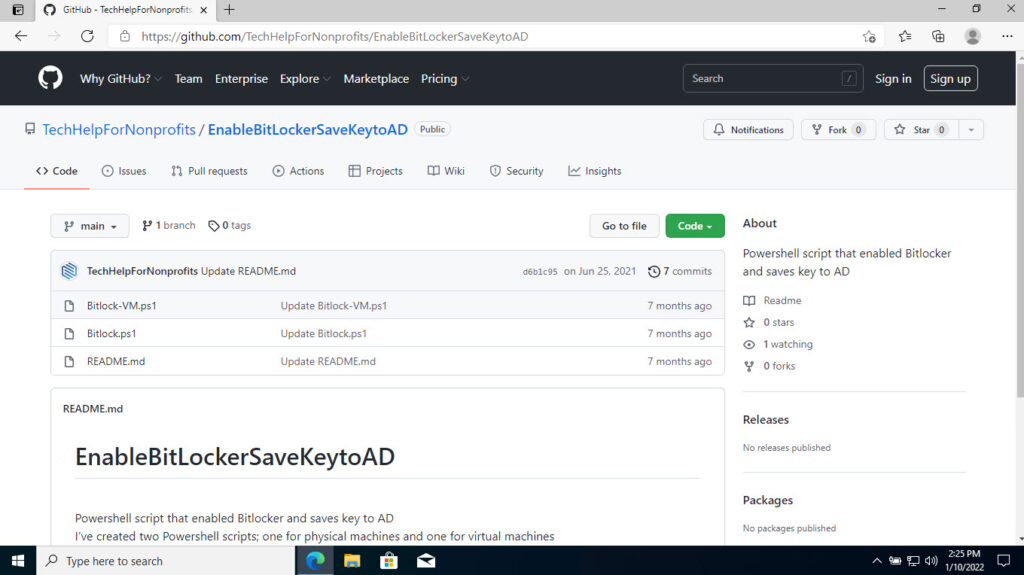Expand the Pricing menu
Screen dimensions: 1024x575
(x=445, y=78)
